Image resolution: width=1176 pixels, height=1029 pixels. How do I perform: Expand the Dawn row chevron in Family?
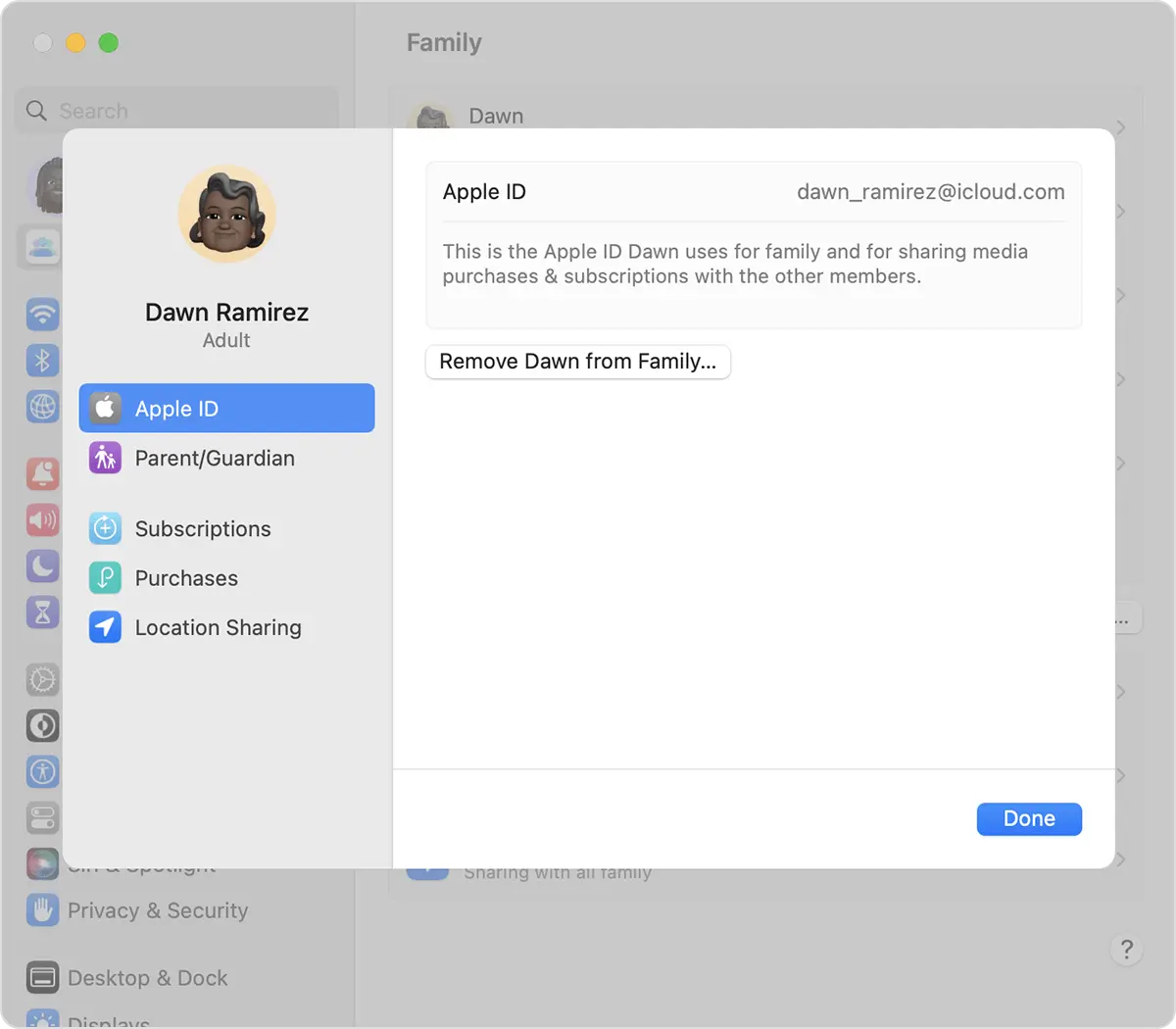click(1121, 127)
